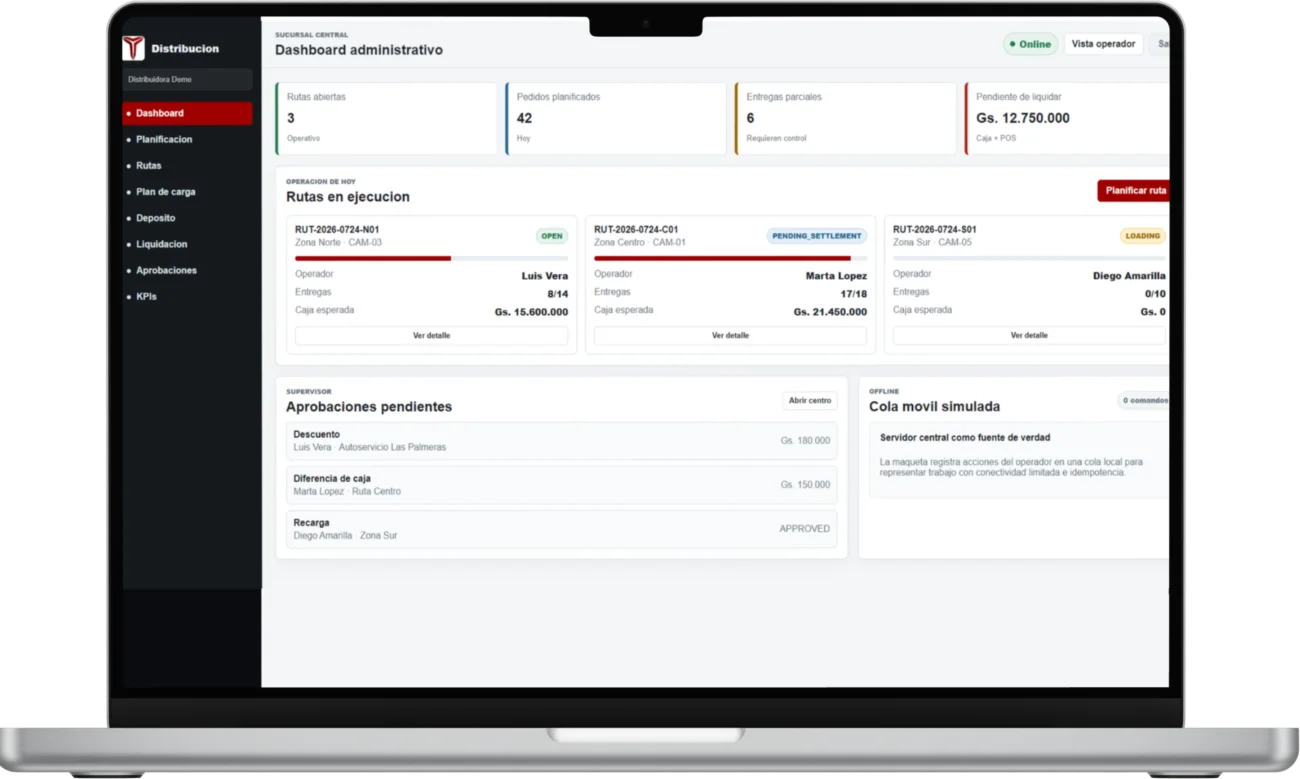Click the Cola movil simulada heading
The width and height of the screenshot is (1300, 779).
[934, 407]
